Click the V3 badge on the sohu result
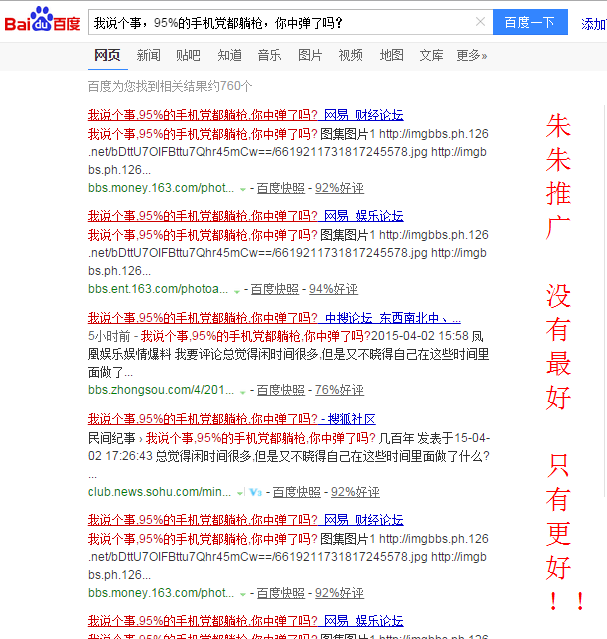This screenshot has width=607, height=639. (255, 492)
